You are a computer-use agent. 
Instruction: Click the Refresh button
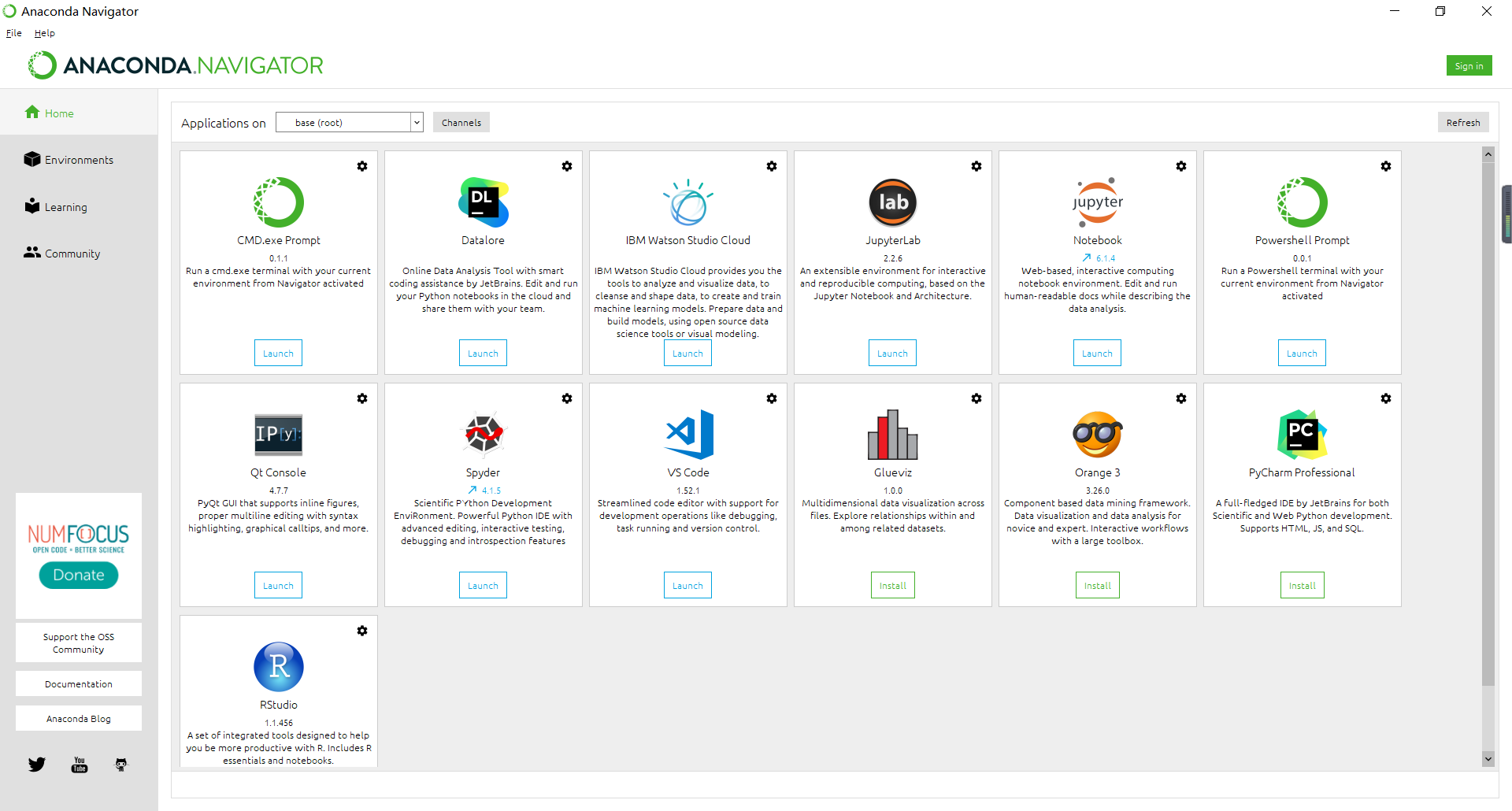[x=1463, y=122]
